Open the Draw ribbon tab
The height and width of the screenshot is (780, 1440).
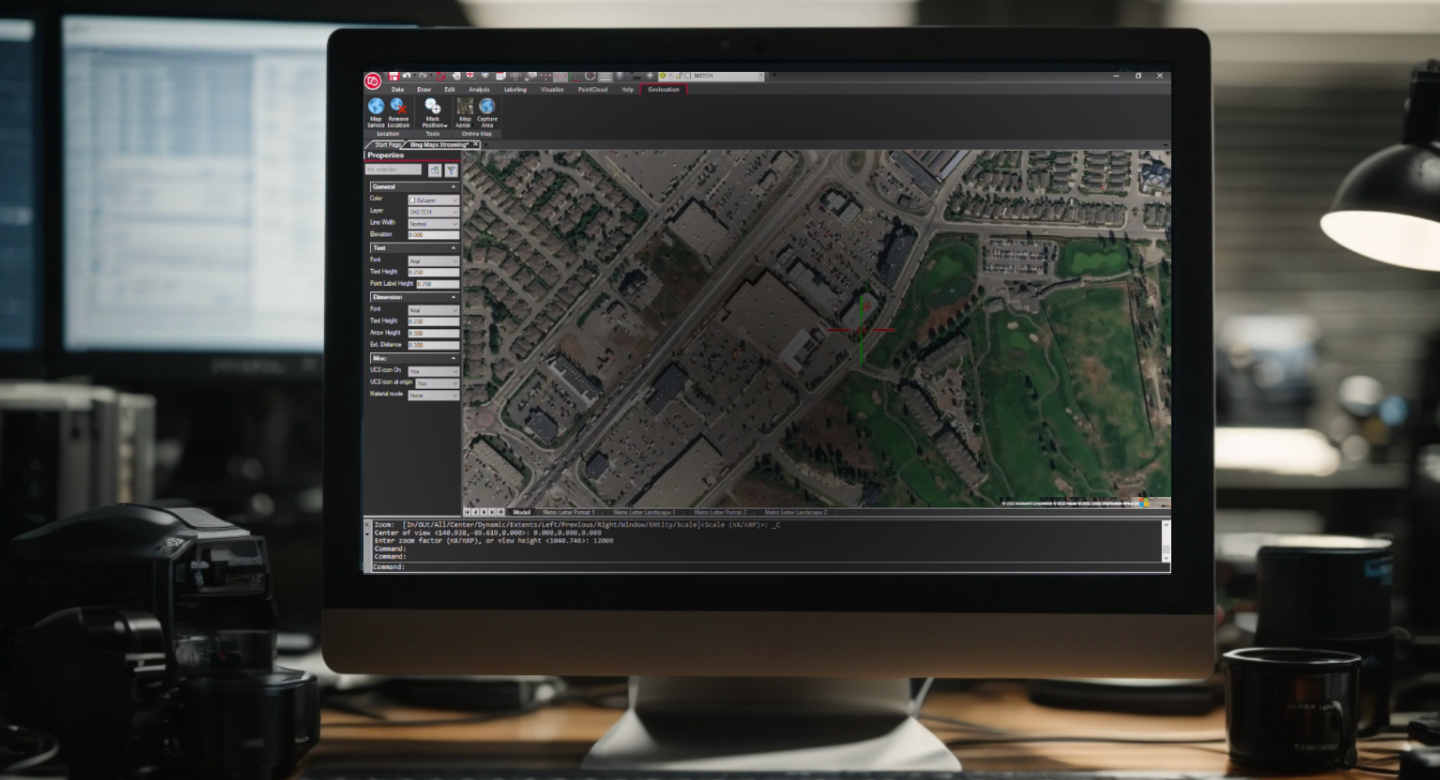click(x=424, y=89)
